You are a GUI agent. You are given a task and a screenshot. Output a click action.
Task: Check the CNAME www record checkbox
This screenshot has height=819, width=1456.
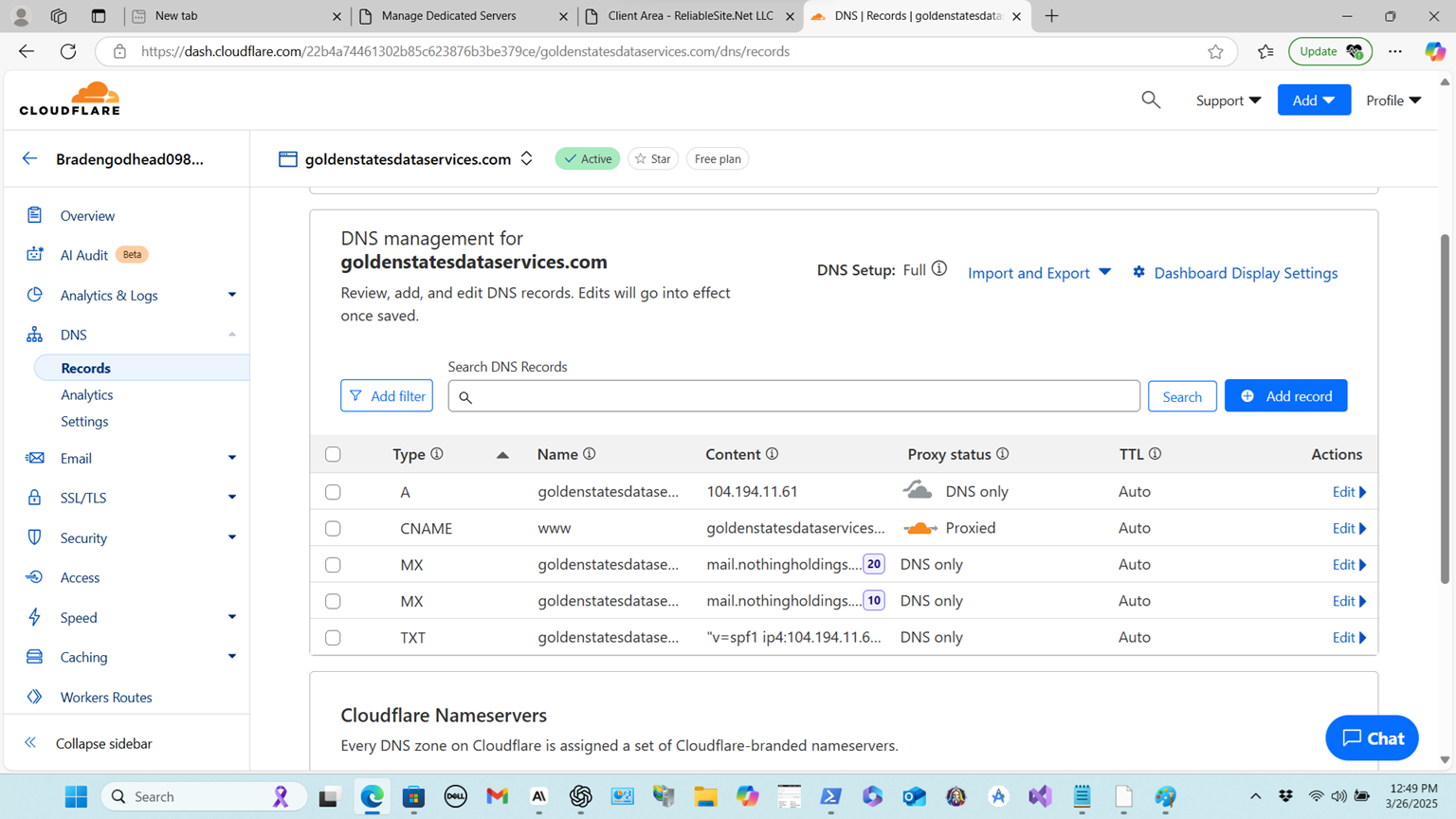[x=333, y=528]
